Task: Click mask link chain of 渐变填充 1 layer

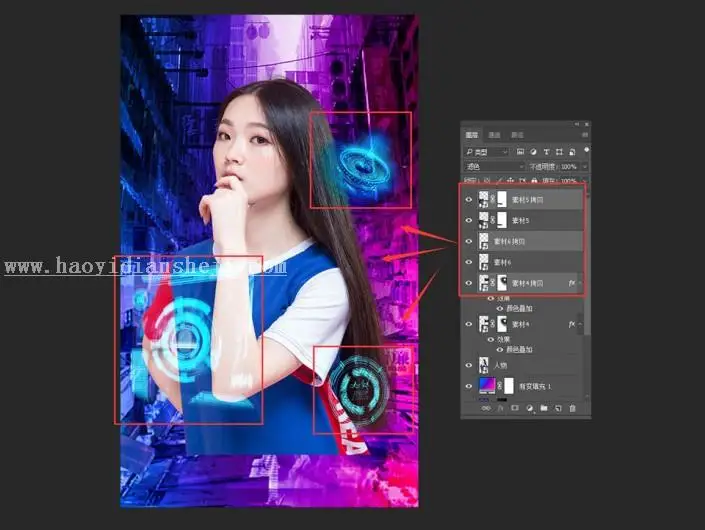Action: click(x=500, y=386)
